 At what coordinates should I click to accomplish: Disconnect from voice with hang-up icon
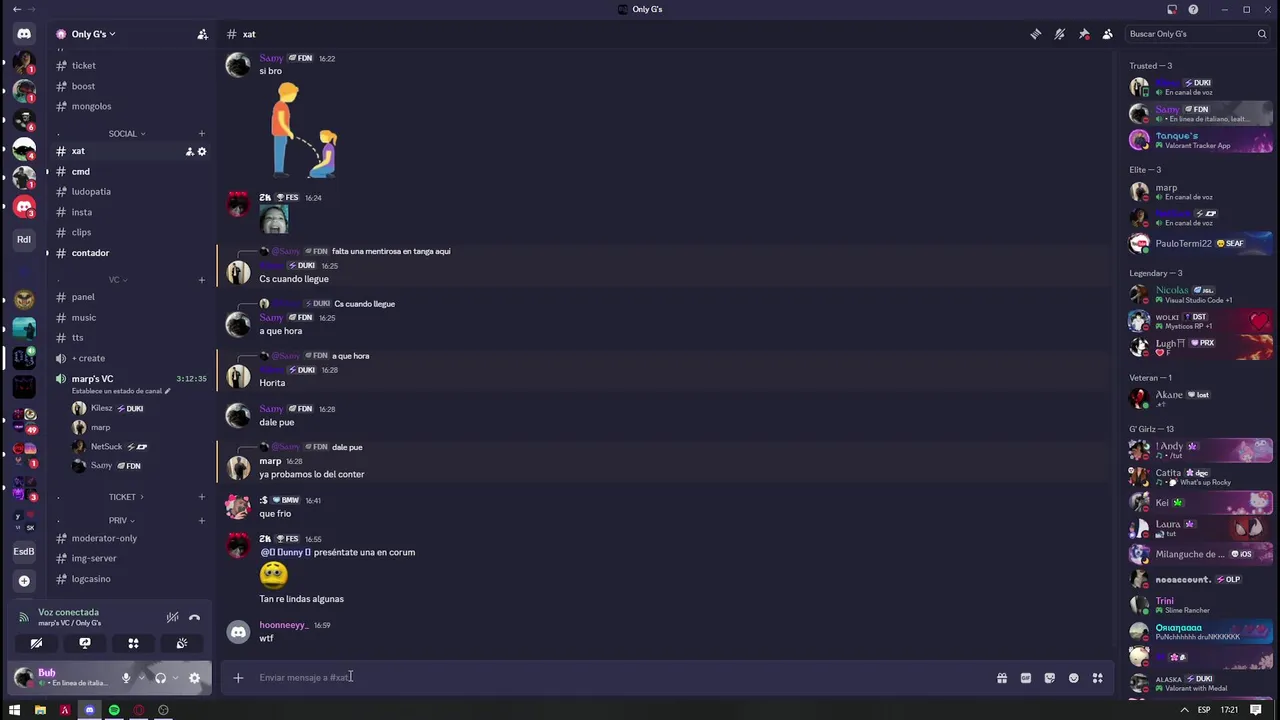(195, 618)
